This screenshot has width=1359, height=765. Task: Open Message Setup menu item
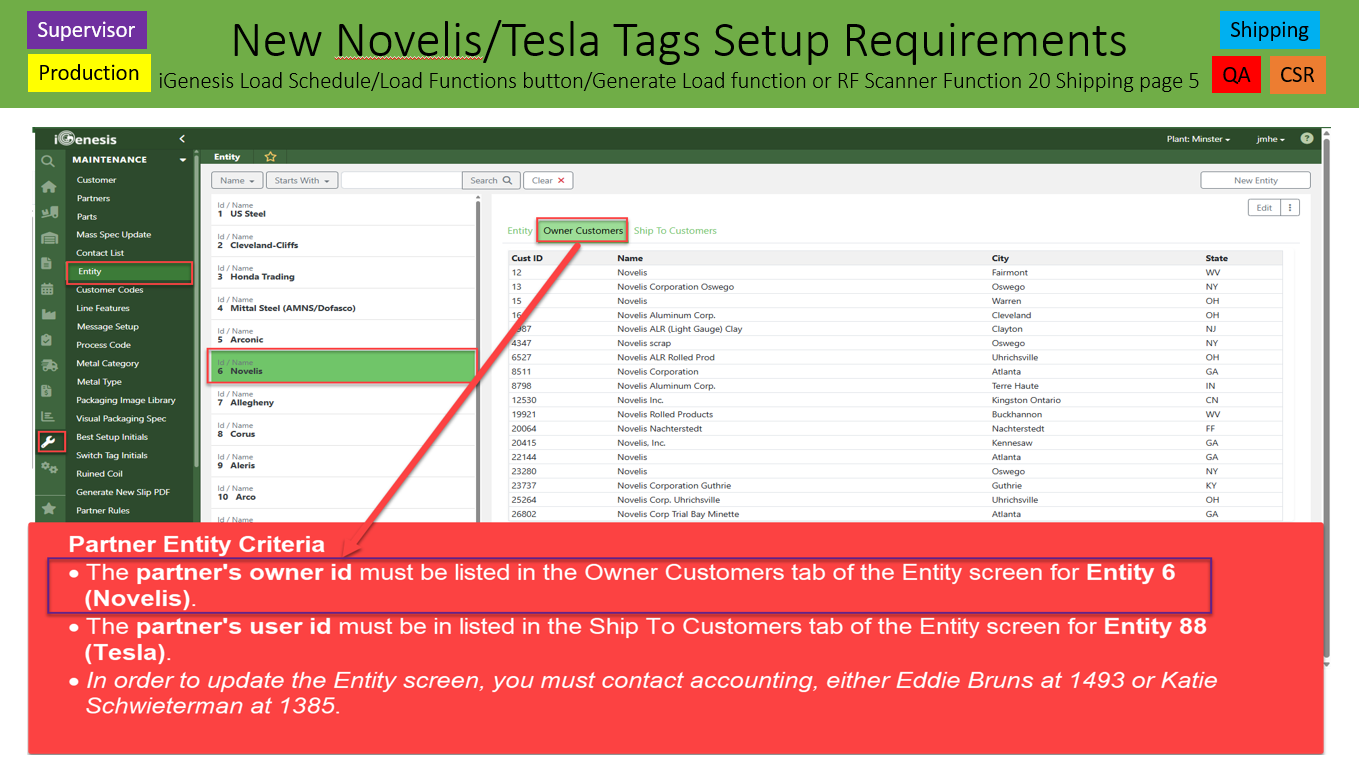coord(108,327)
